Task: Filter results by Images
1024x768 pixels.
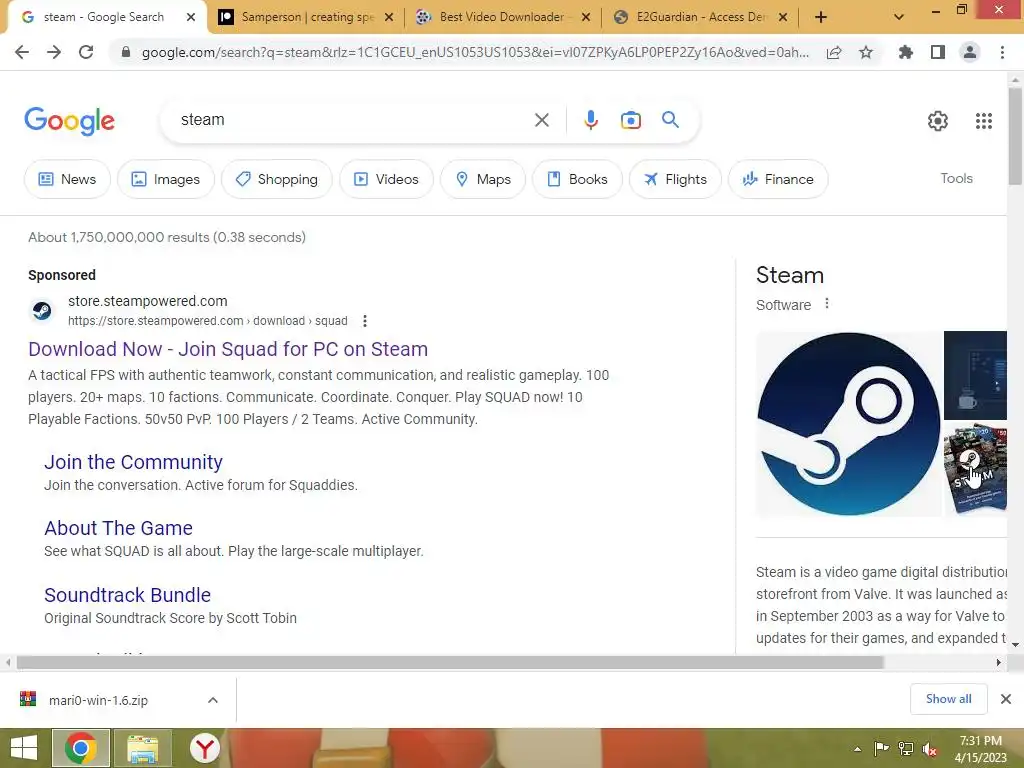Action: [x=166, y=179]
